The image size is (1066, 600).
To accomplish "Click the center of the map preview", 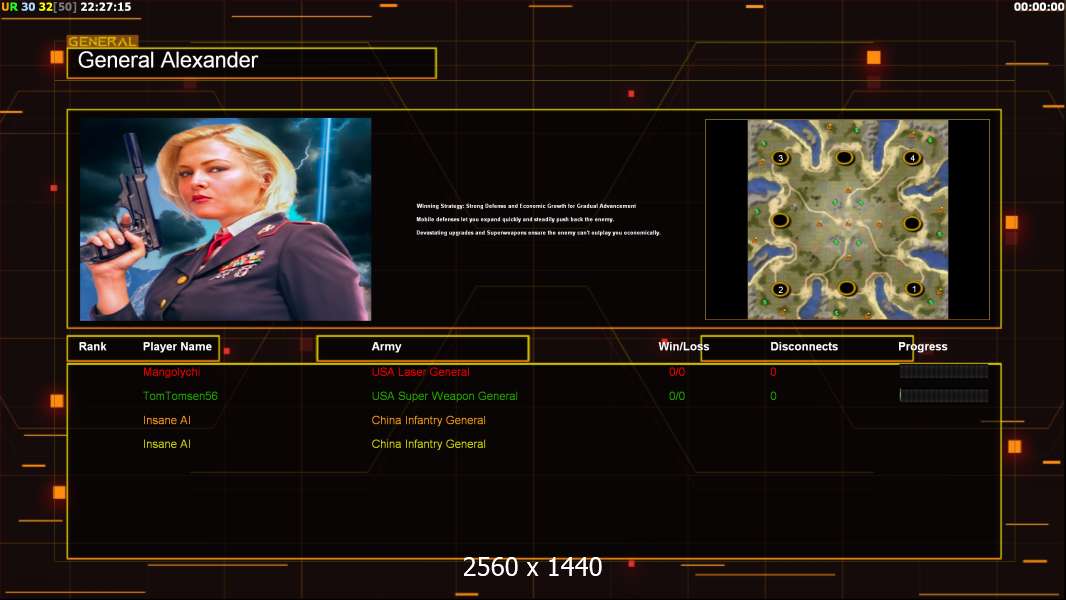I will (x=848, y=219).
